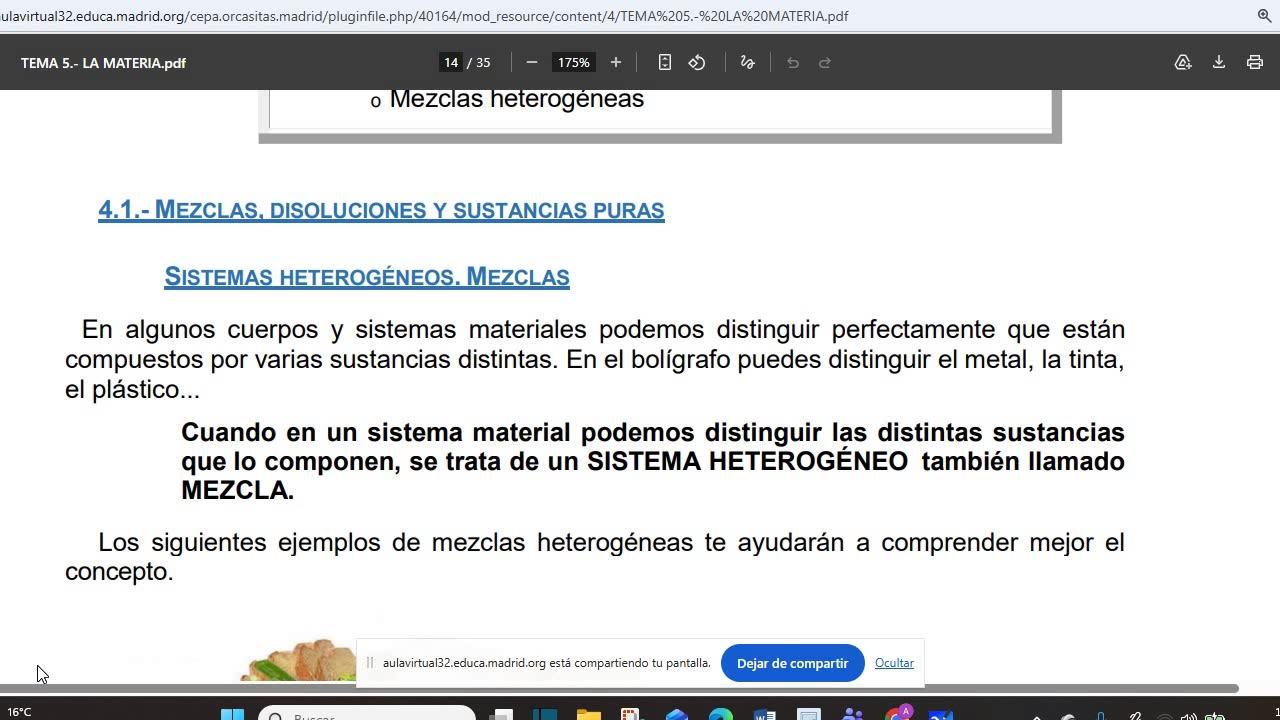Click Dejar de compartir button

pos(792,663)
